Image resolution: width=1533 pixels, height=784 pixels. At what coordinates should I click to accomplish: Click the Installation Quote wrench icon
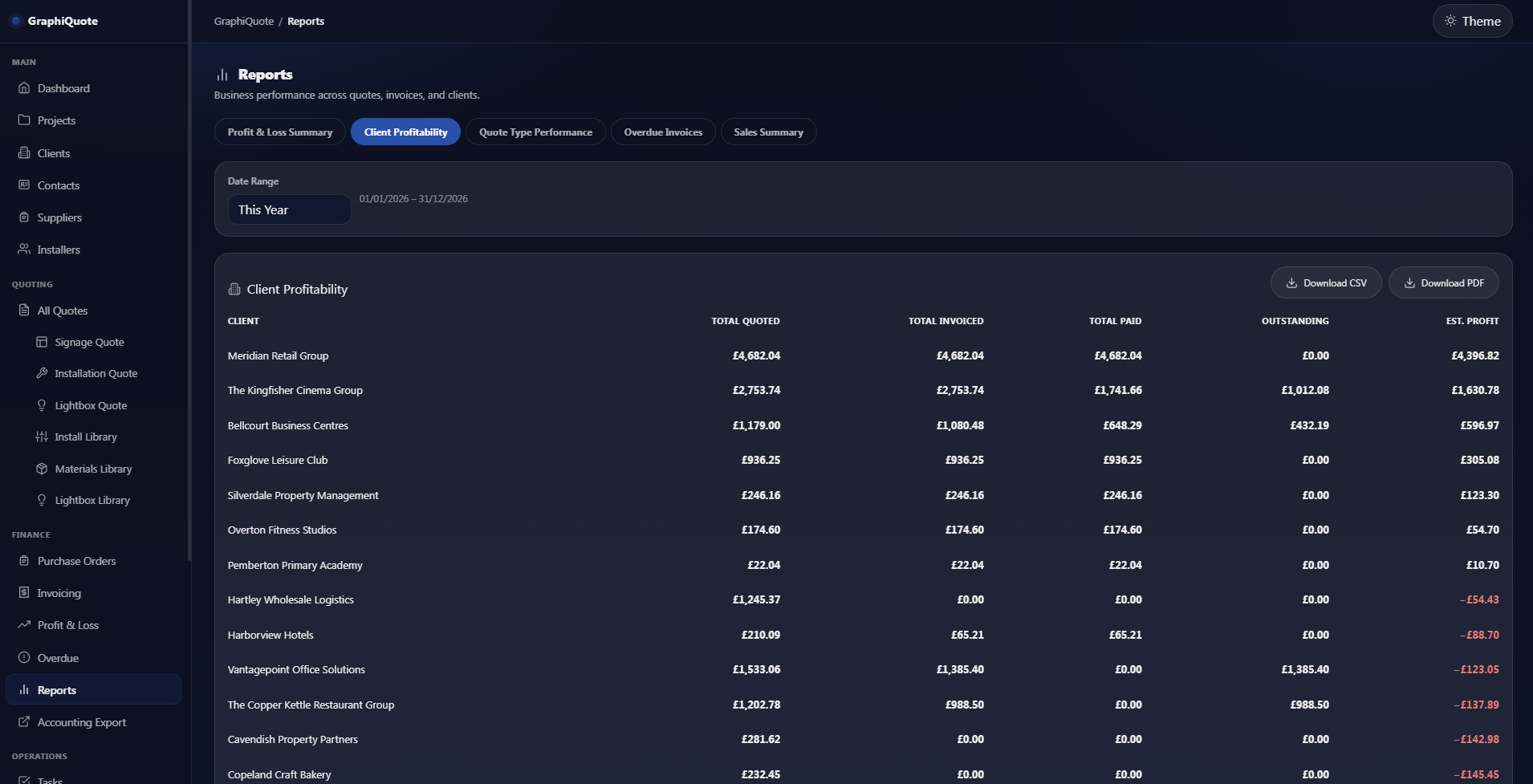coord(42,373)
